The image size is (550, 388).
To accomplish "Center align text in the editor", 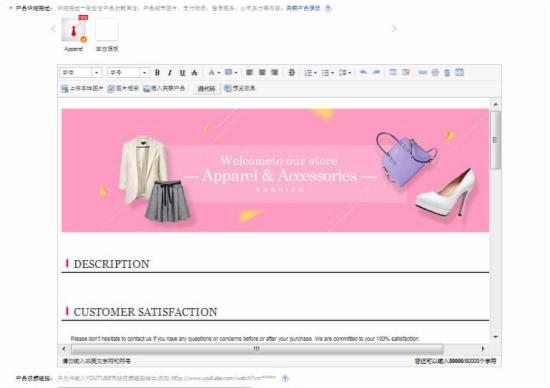I will point(262,73).
